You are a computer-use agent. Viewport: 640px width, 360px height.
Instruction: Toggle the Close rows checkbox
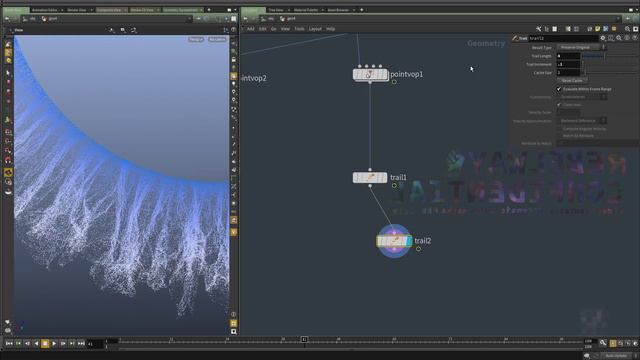(x=559, y=104)
